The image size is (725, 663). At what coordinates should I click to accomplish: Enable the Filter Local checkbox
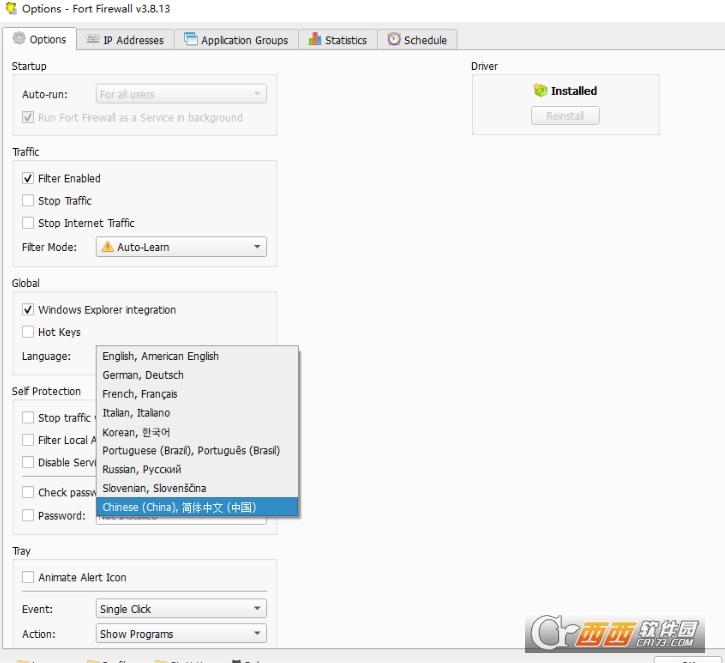point(28,440)
